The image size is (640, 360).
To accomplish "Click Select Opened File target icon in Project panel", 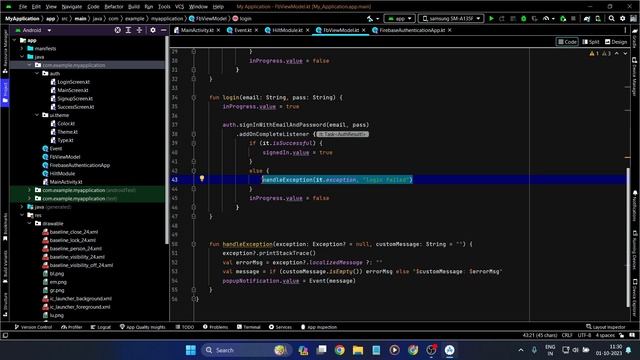I will [x=118, y=30].
